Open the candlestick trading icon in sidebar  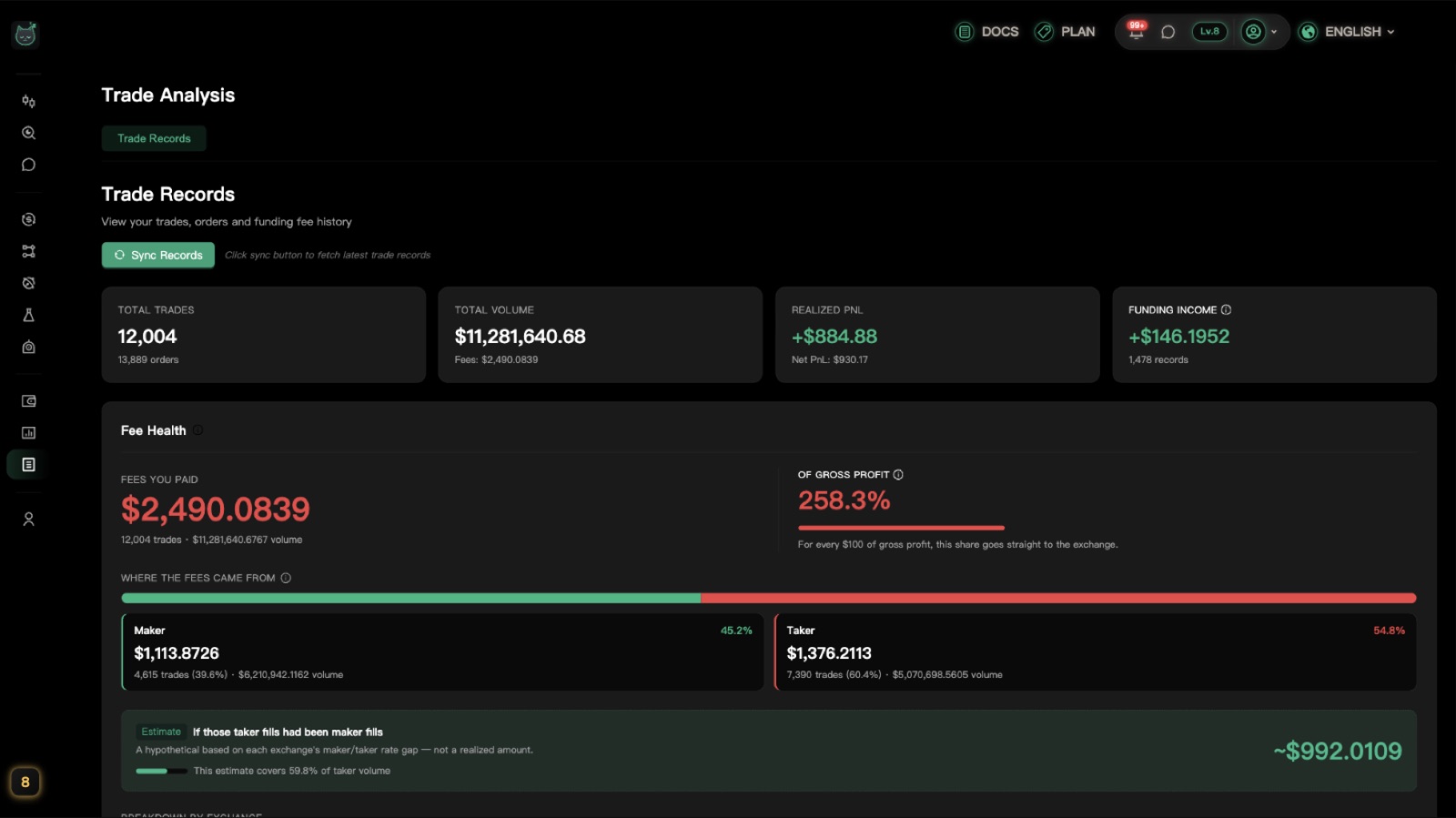tap(28, 101)
